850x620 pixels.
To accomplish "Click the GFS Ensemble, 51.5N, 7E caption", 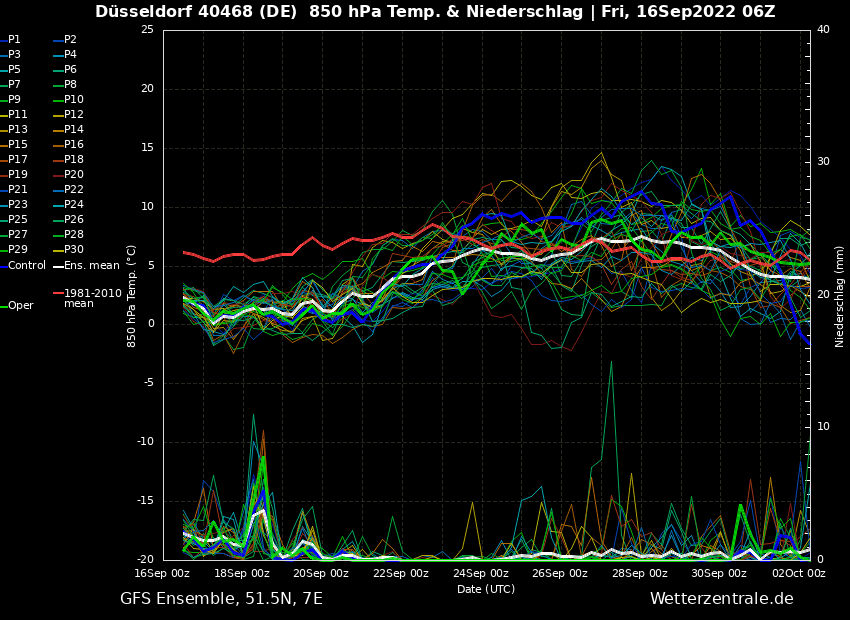I will (221, 599).
